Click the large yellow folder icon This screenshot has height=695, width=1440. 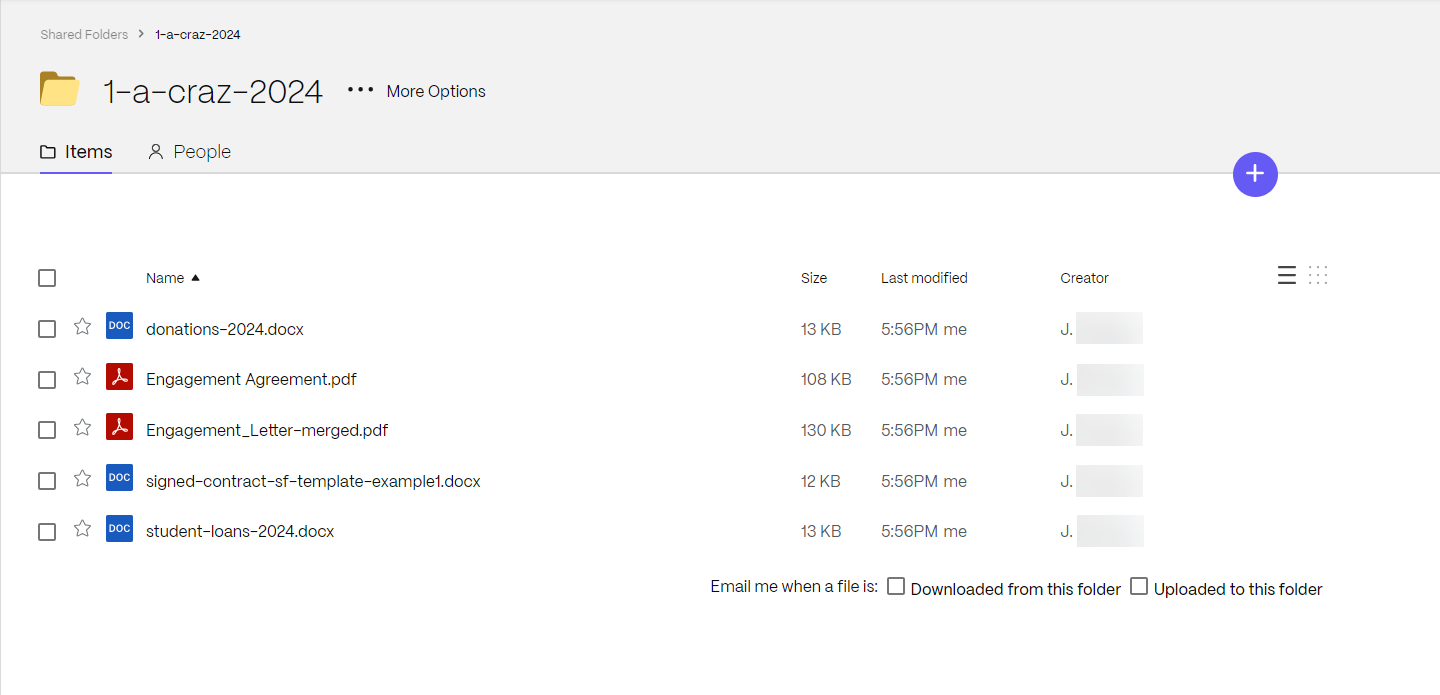60,89
